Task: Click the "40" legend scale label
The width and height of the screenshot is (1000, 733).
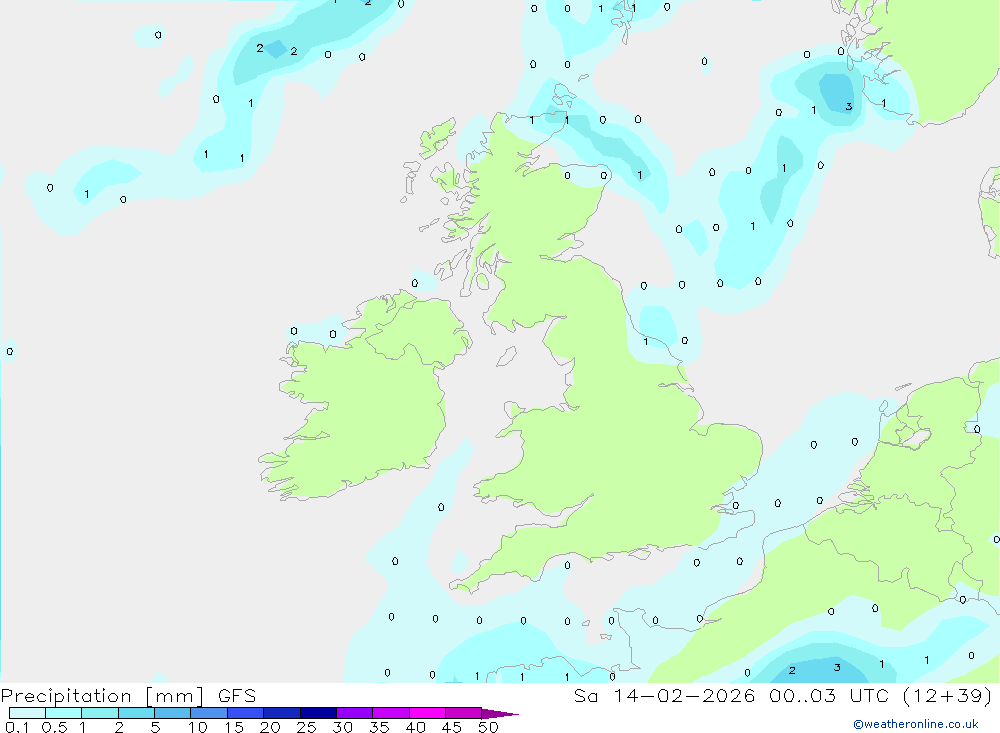Action: pyautogui.click(x=415, y=727)
